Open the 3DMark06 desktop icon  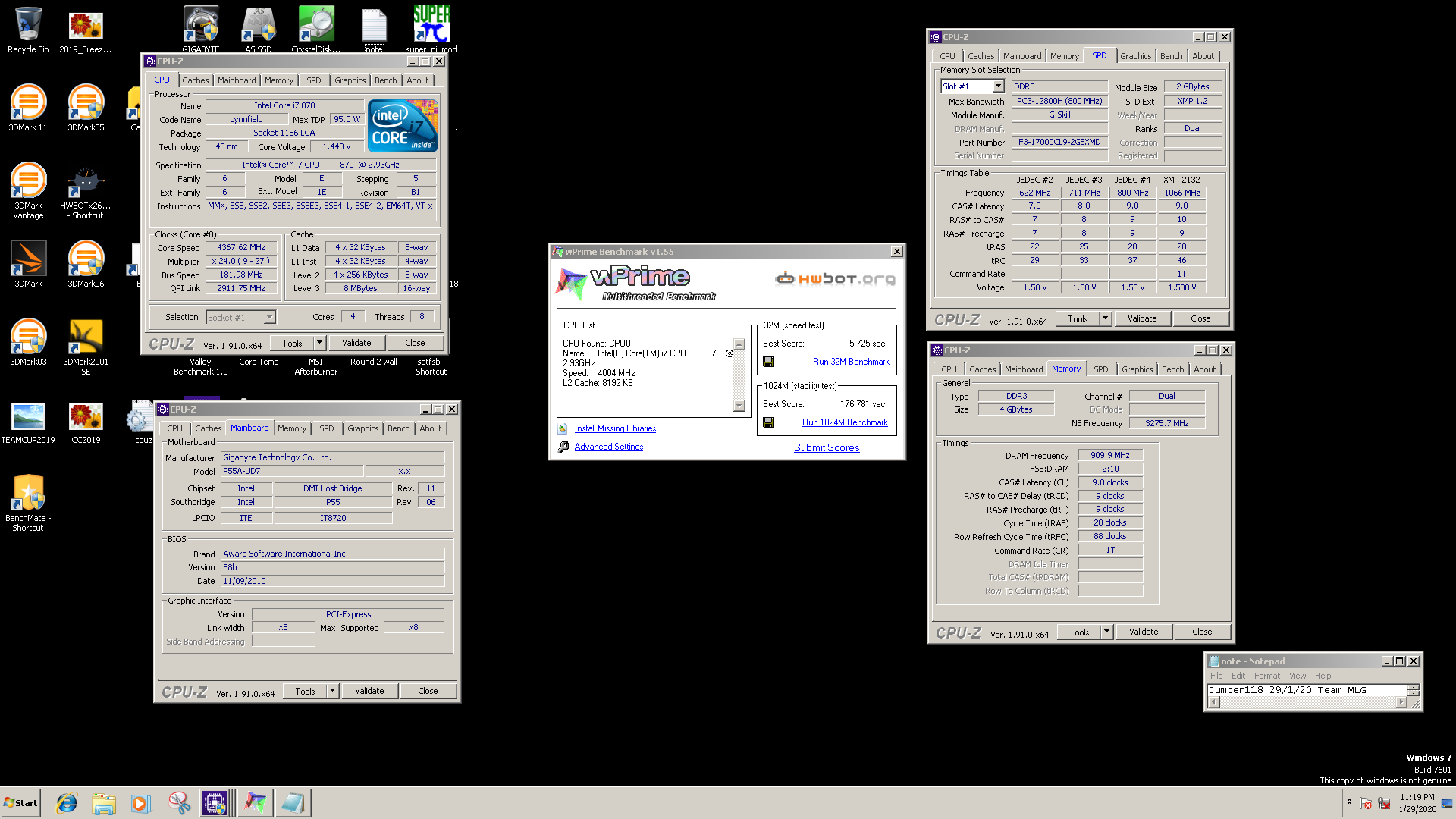(x=86, y=264)
